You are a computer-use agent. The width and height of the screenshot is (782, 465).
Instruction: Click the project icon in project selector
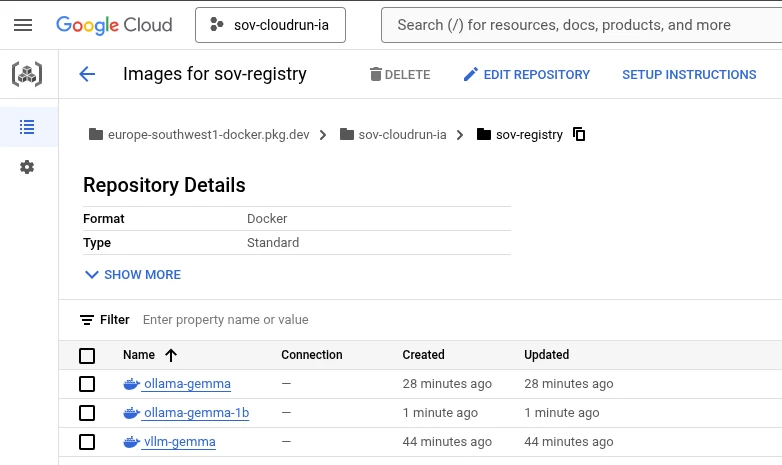[x=216, y=24]
